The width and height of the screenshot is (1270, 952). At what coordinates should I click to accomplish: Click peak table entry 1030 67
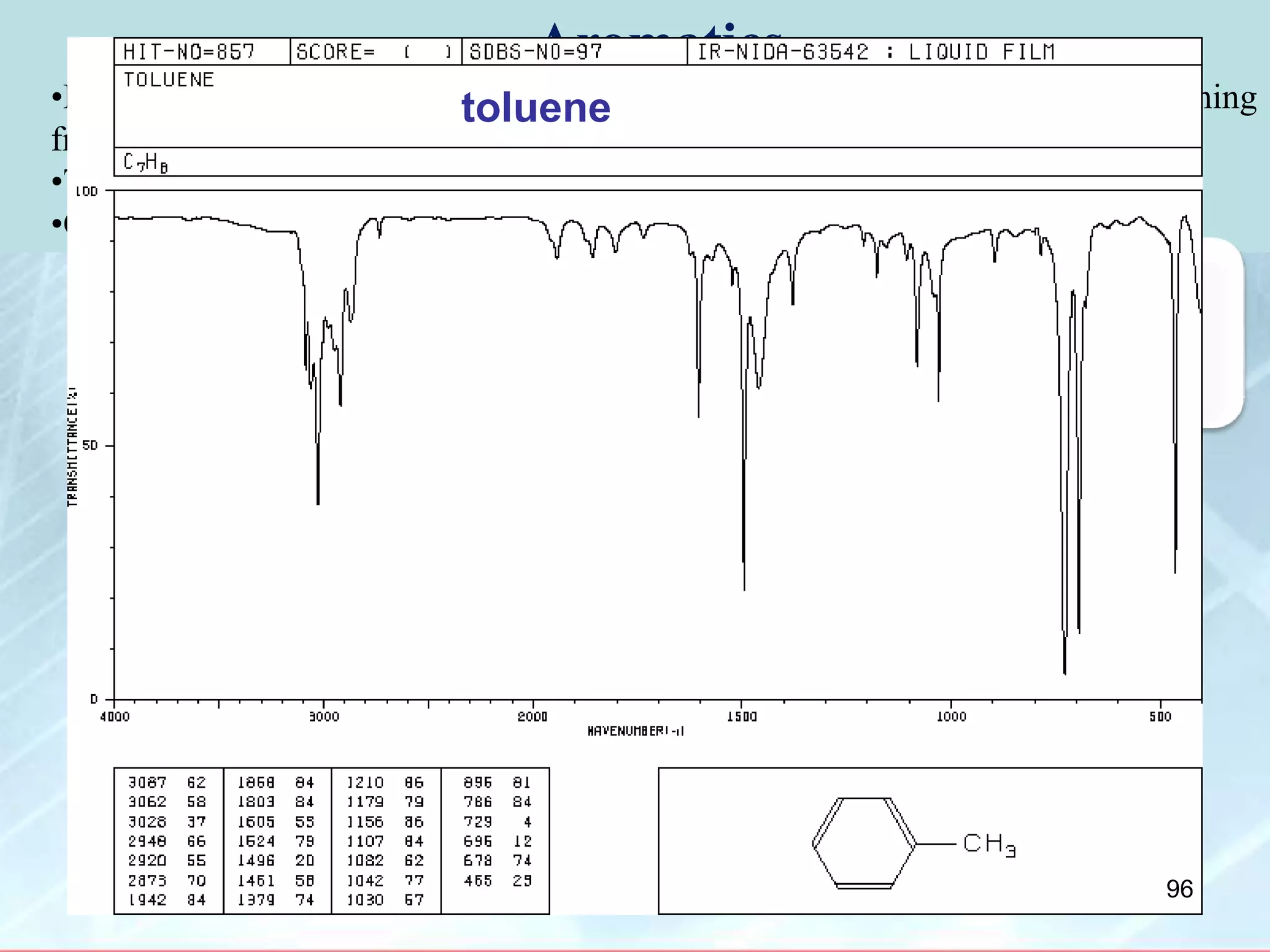coord(385,899)
